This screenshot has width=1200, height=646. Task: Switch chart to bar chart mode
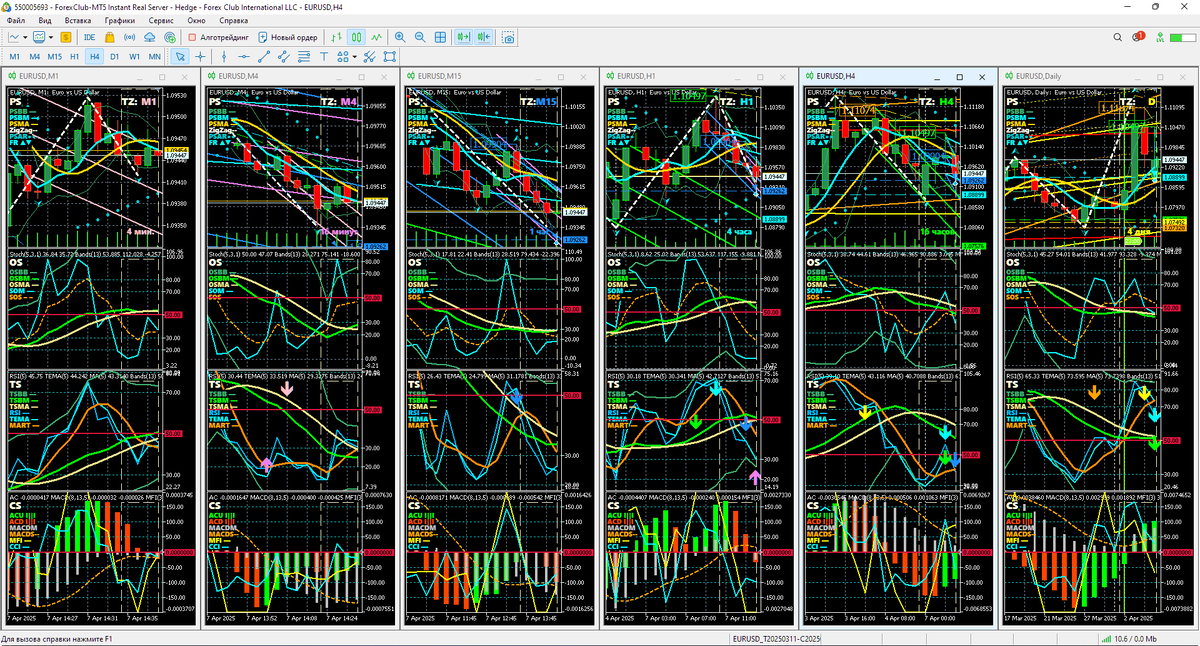click(336, 36)
